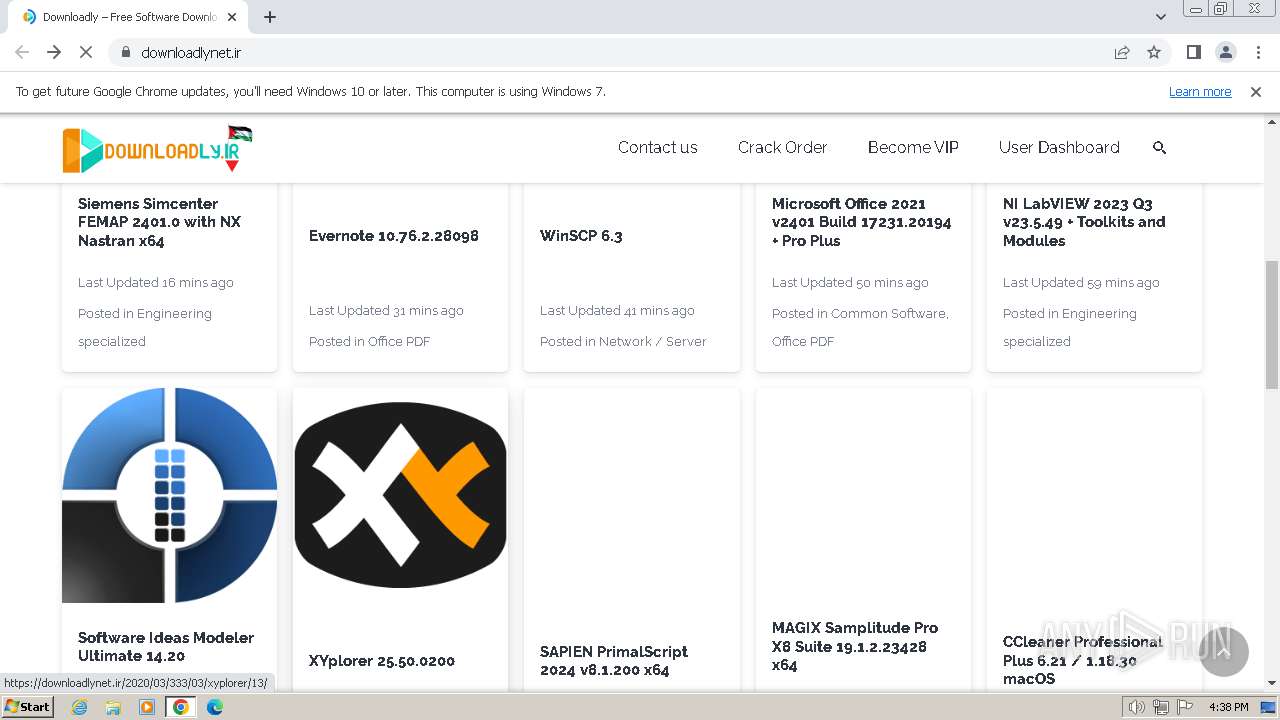
Task: Open Software Ideas Modeler Ultimate 14.20
Action: tap(166, 647)
